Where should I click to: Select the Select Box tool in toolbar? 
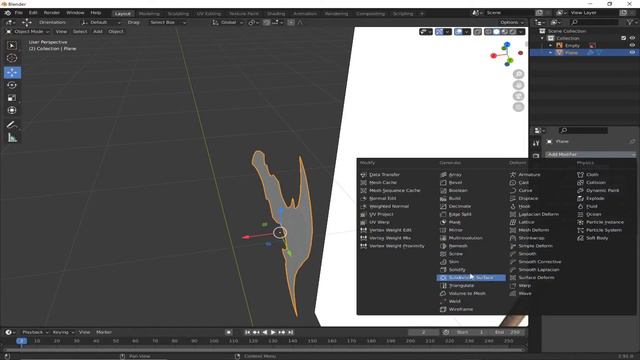pos(12,45)
